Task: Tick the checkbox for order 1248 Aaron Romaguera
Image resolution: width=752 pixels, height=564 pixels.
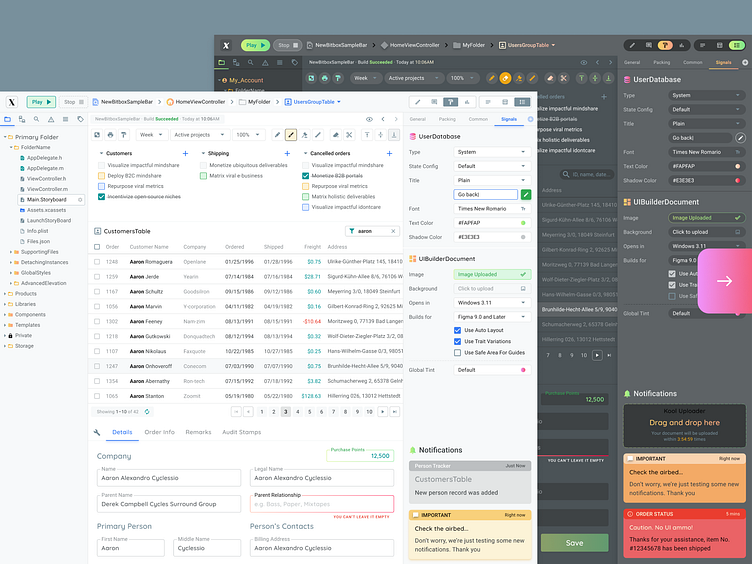Action: [x=97, y=262]
